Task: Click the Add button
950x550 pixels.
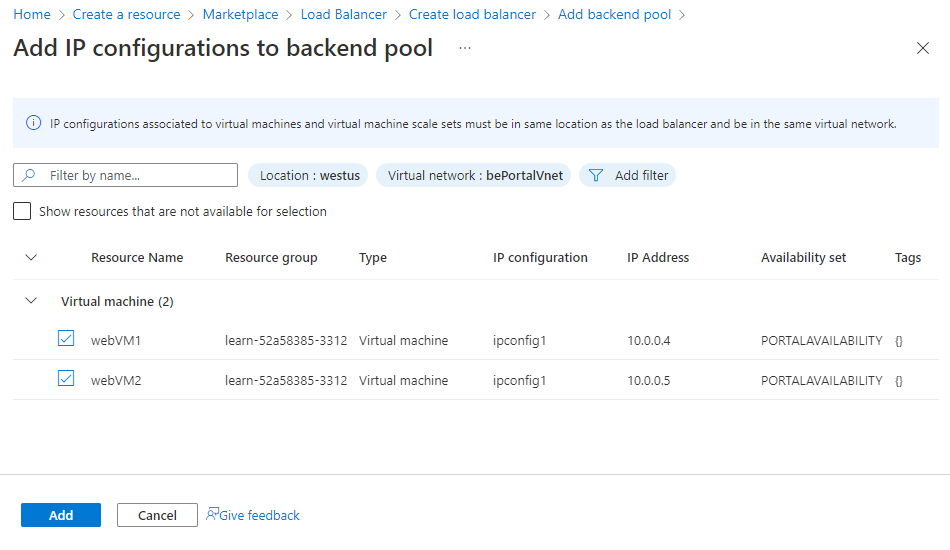Action: [61, 515]
